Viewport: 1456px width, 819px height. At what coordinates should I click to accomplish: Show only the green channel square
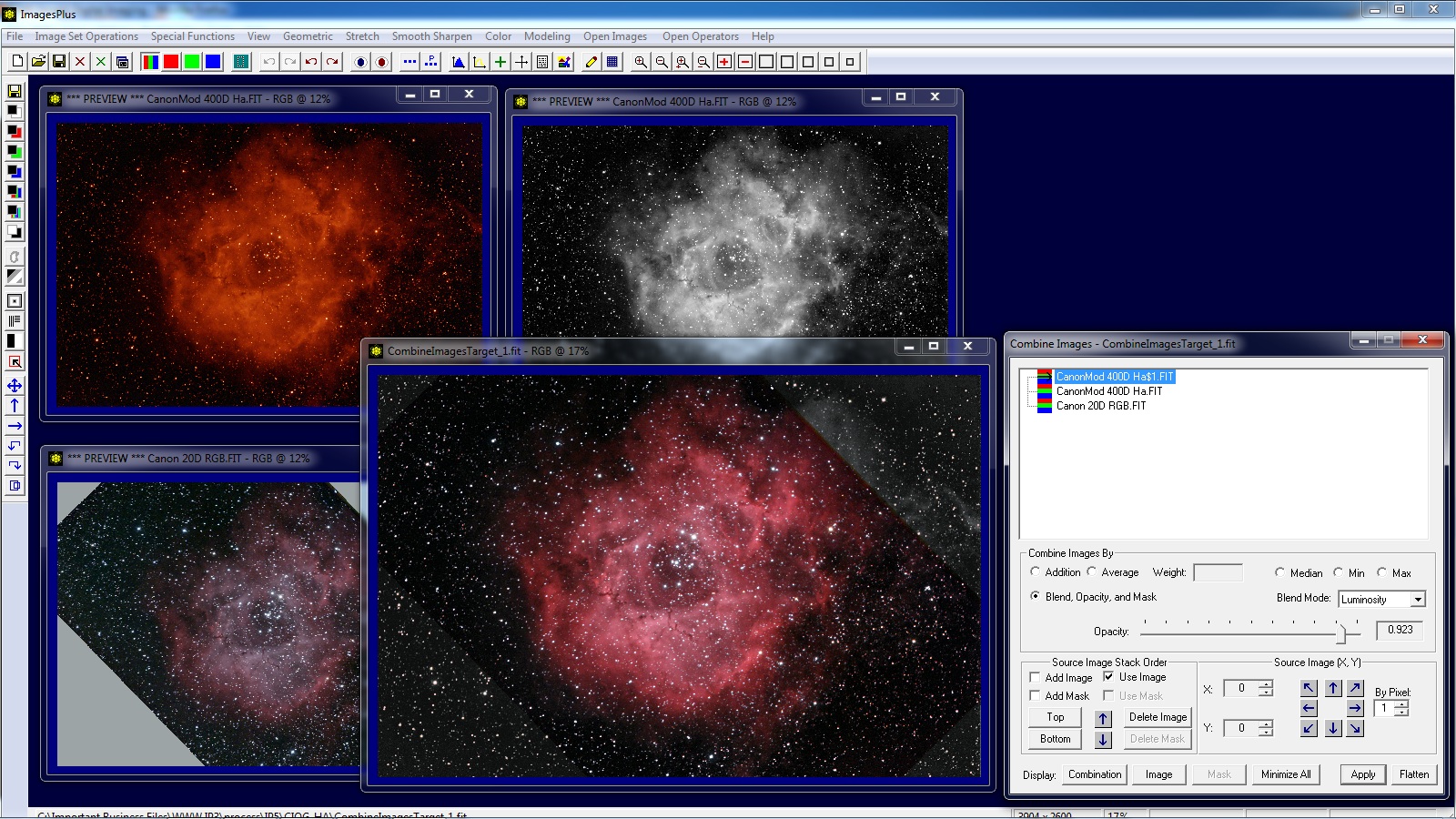point(192,62)
